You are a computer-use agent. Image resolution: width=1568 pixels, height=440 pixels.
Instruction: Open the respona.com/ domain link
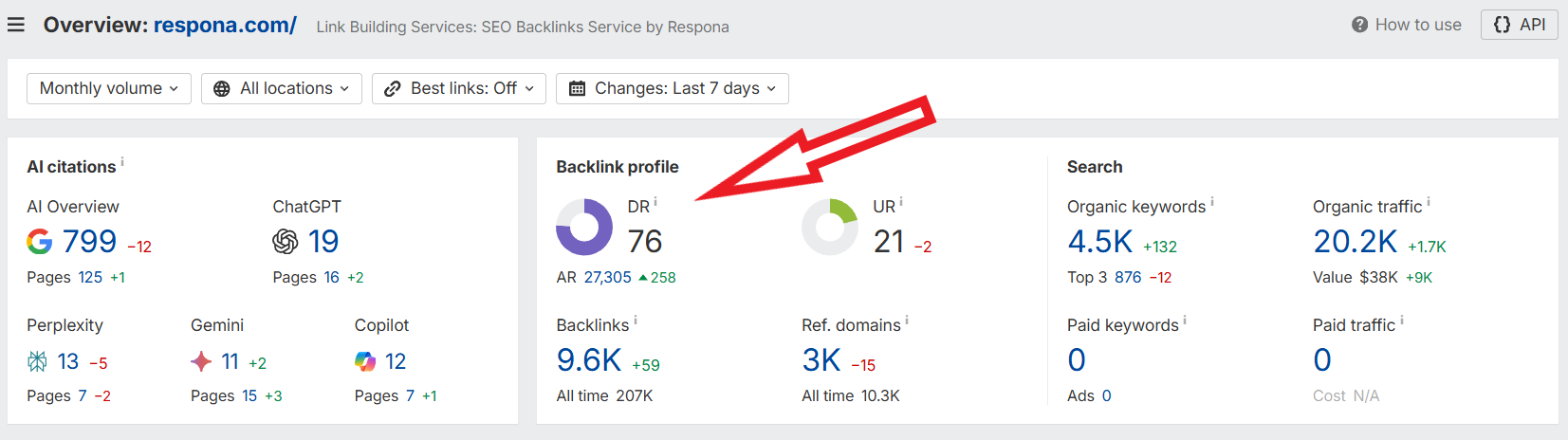(225, 26)
